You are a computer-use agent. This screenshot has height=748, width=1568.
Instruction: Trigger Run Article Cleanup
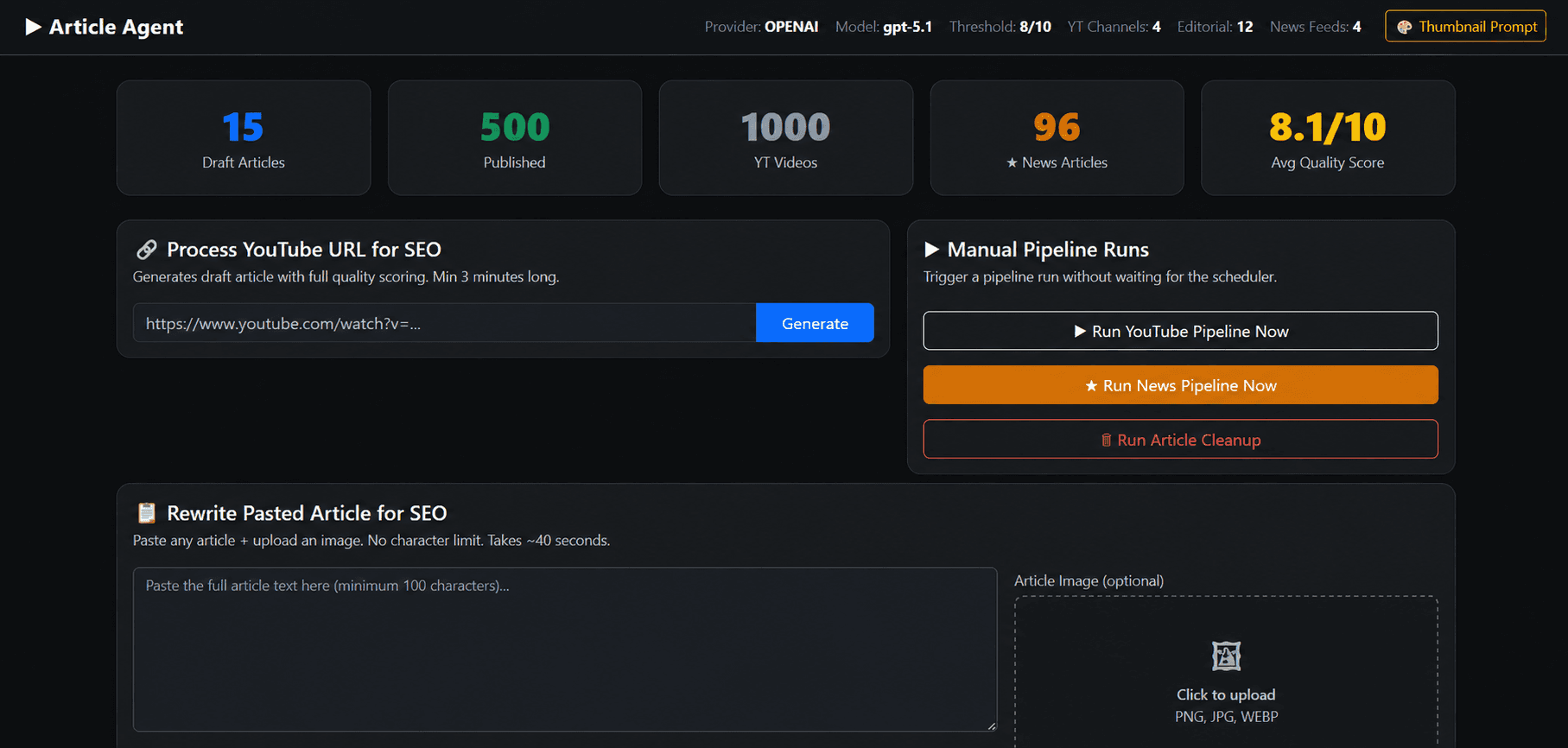1180,440
